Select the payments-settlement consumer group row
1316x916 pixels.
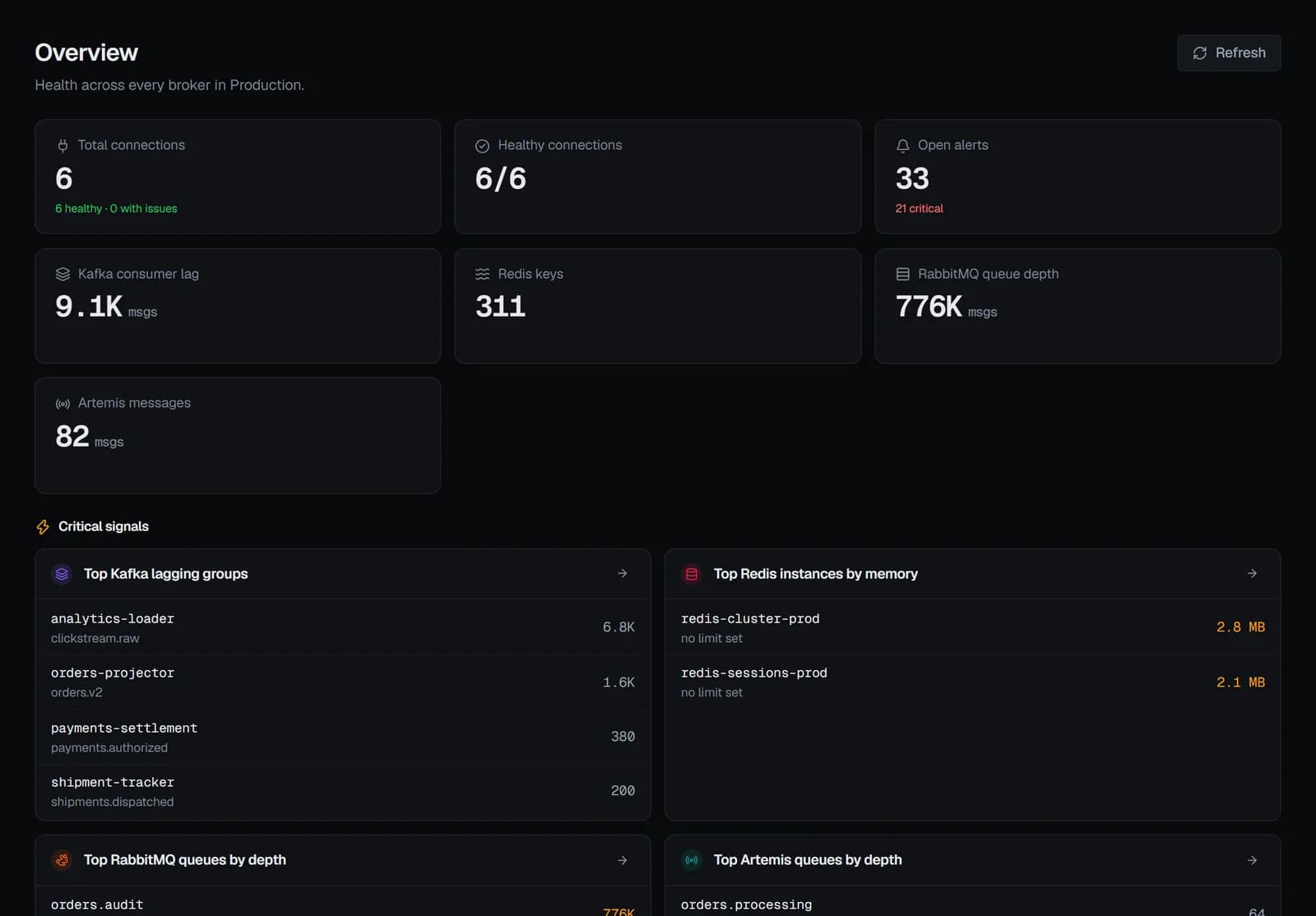click(343, 737)
